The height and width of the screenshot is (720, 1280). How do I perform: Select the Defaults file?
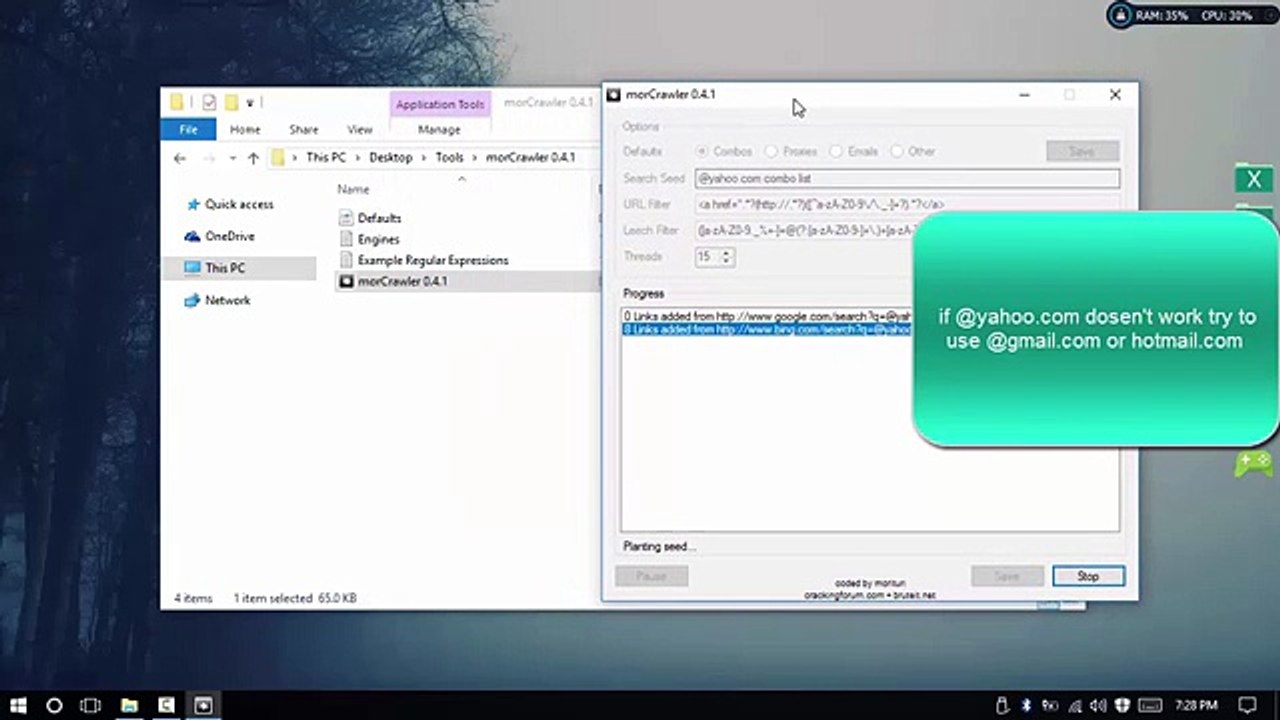(x=379, y=218)
